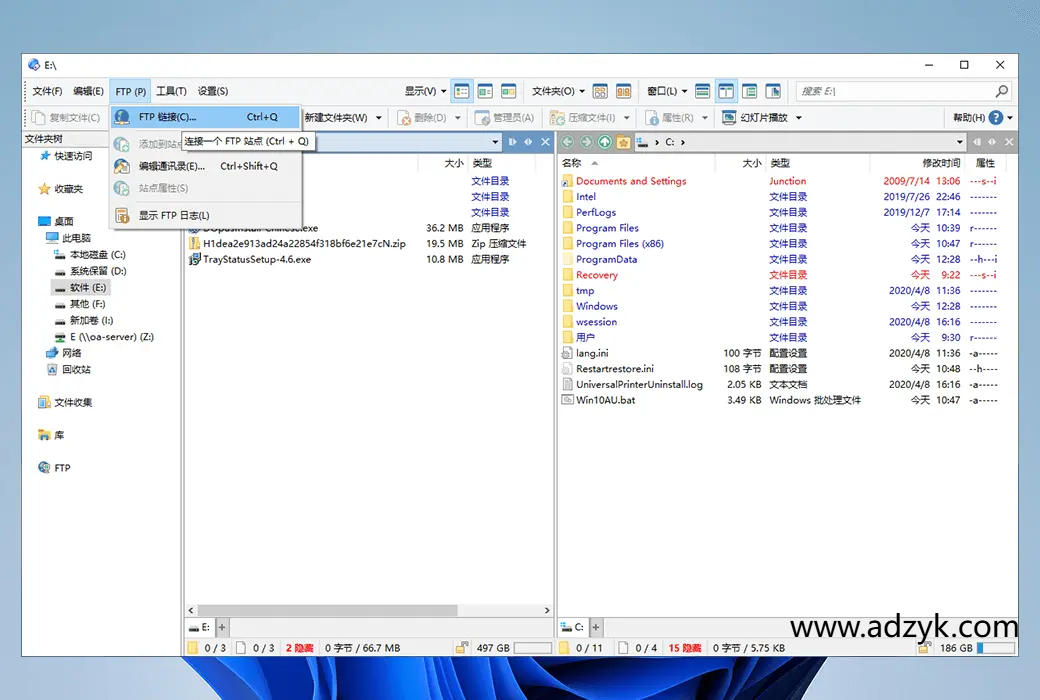Sort right pane by 修改时间 column
The image size is (1040, 700).
[941, 163]
